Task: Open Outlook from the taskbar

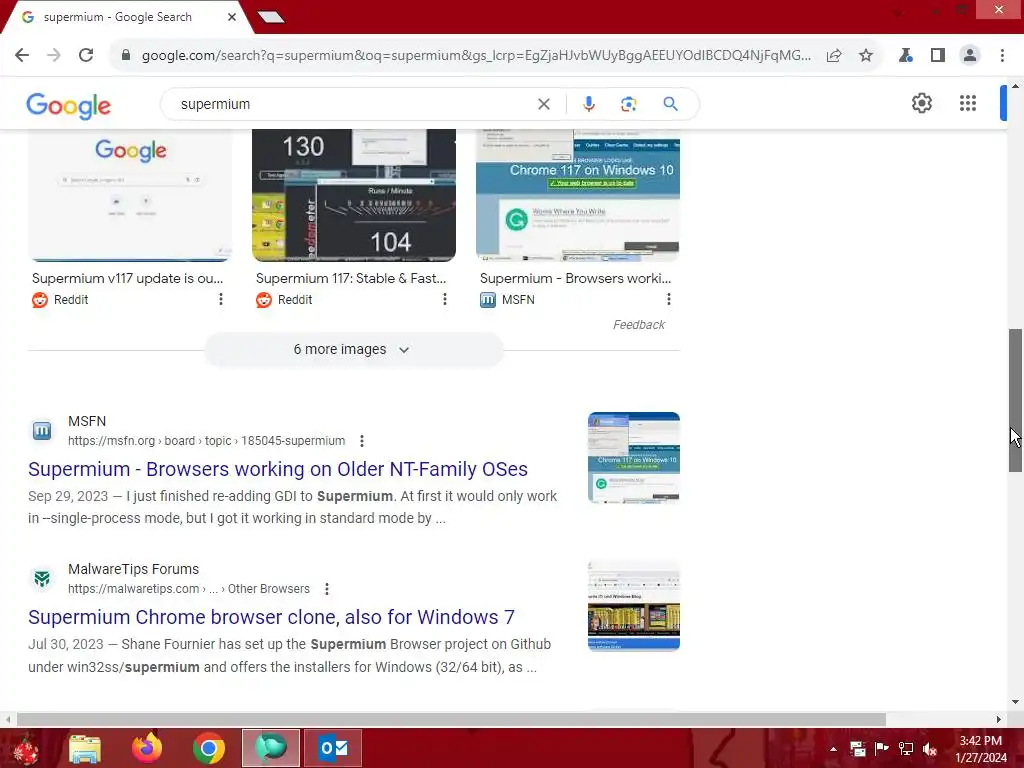Action: point(333,748)
